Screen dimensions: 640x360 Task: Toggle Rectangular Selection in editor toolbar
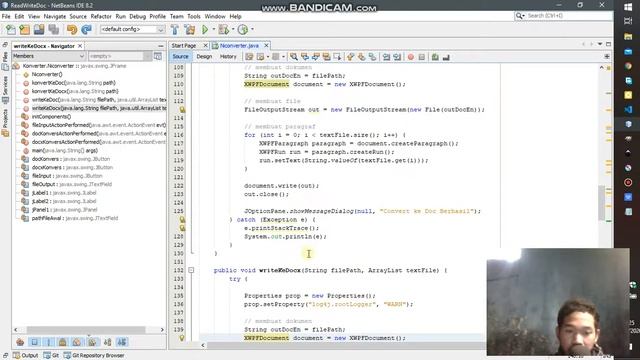pyautogui.click(x=337, y=57)
